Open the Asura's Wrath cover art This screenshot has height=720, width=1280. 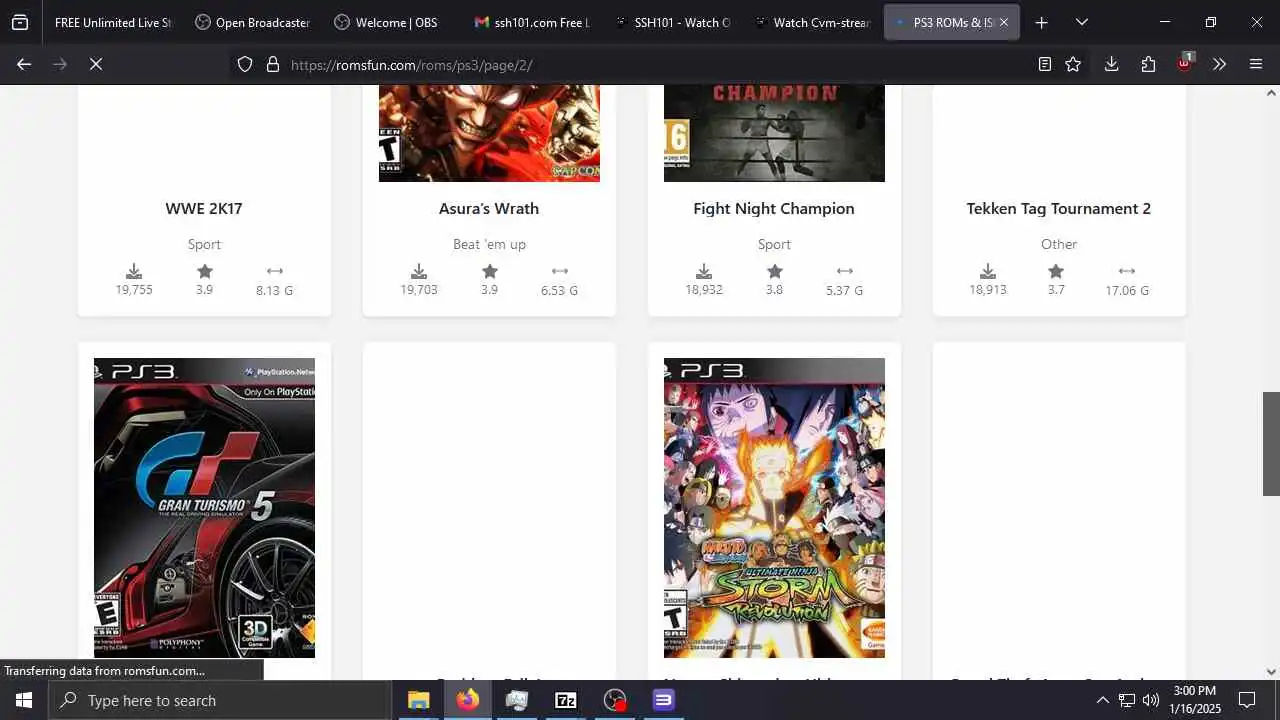[489, 133]
